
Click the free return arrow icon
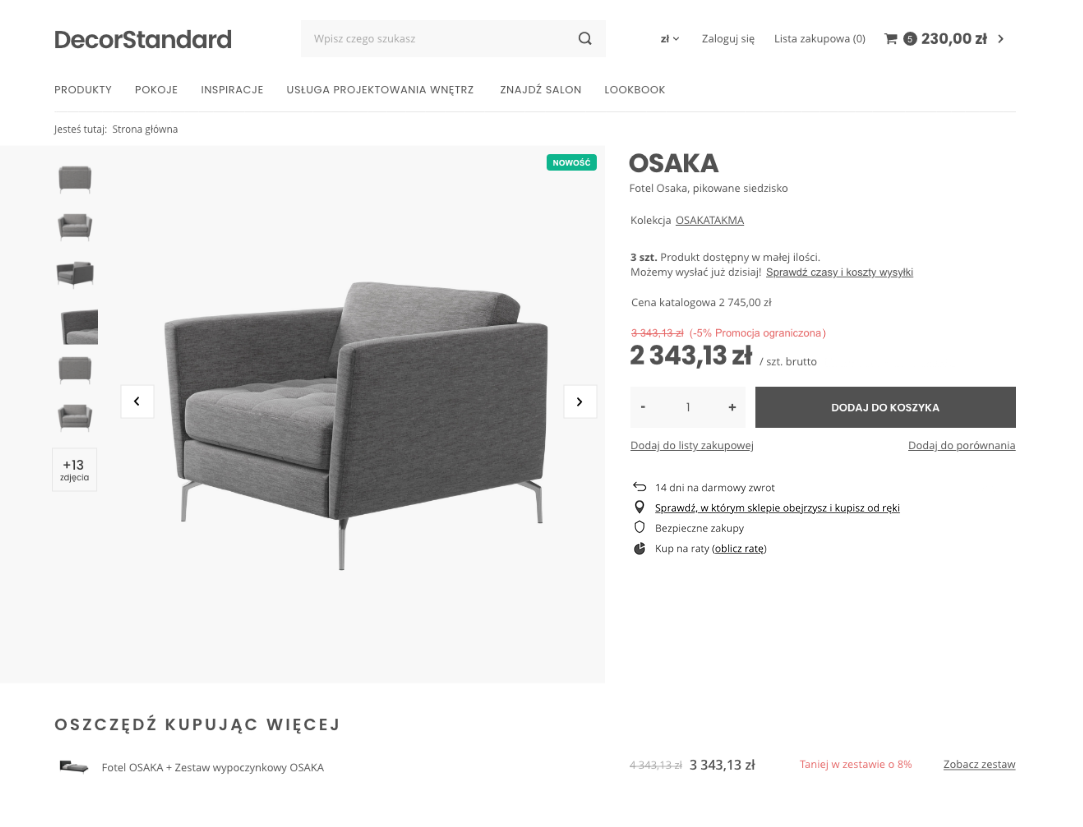[x=639, y=487]
